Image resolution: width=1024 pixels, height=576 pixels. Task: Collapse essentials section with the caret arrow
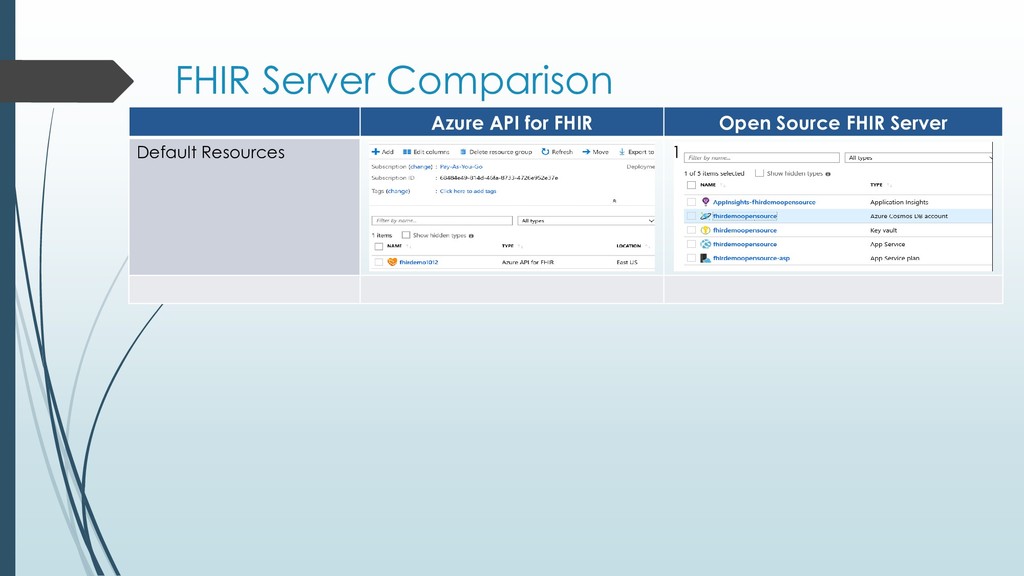tap(614, 200)
